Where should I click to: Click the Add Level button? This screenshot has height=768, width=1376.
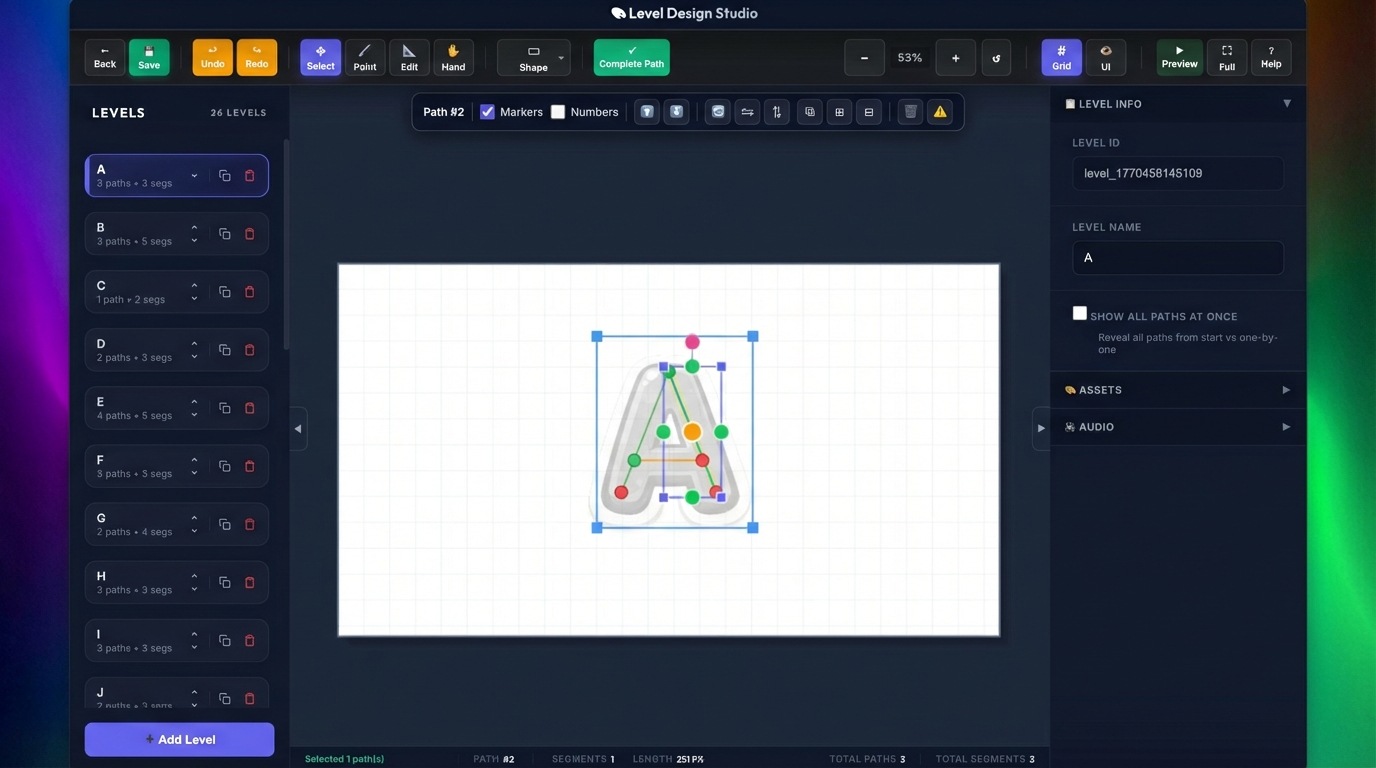coord(179,739)
